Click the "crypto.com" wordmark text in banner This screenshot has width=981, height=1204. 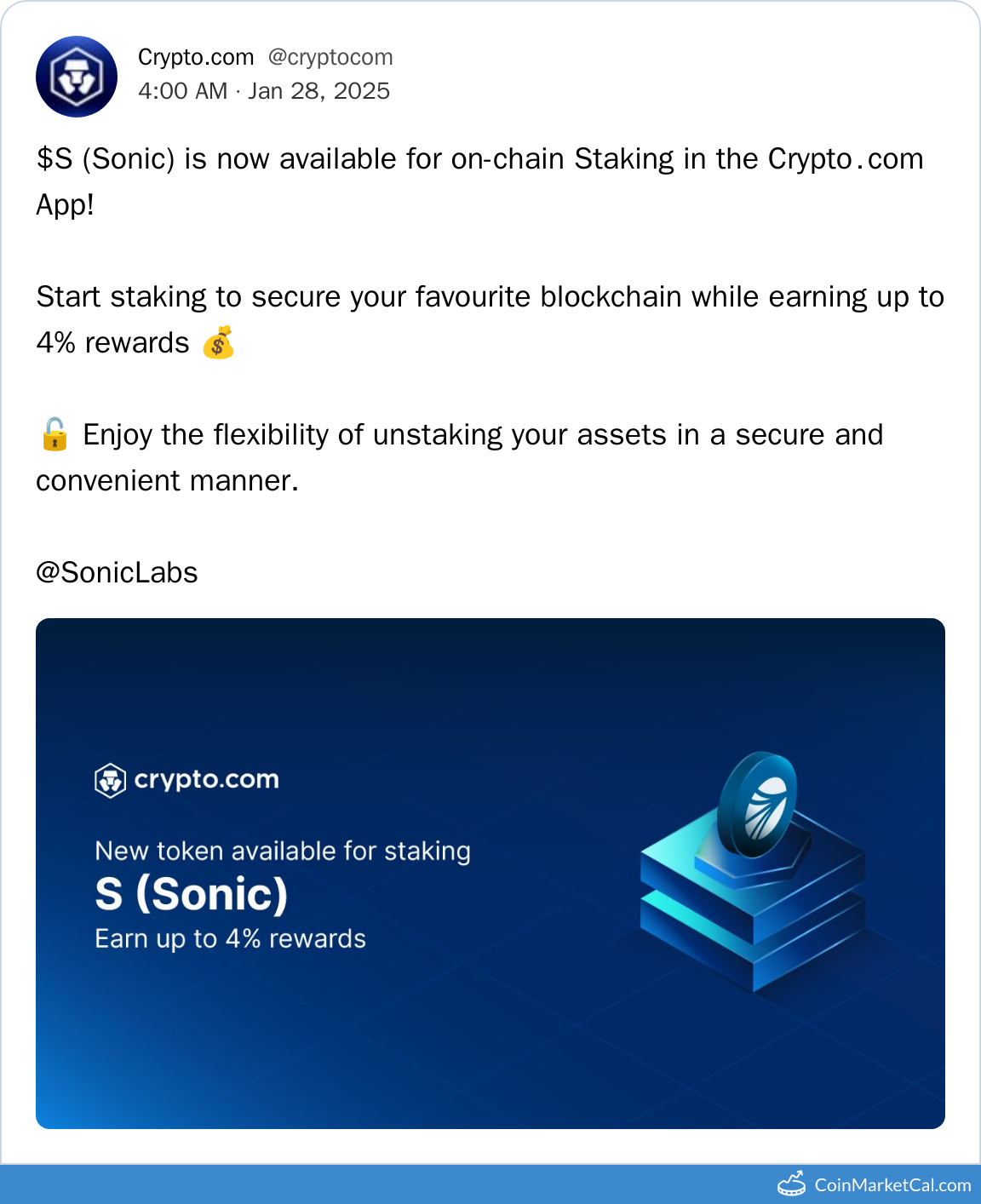coord(207,780)
